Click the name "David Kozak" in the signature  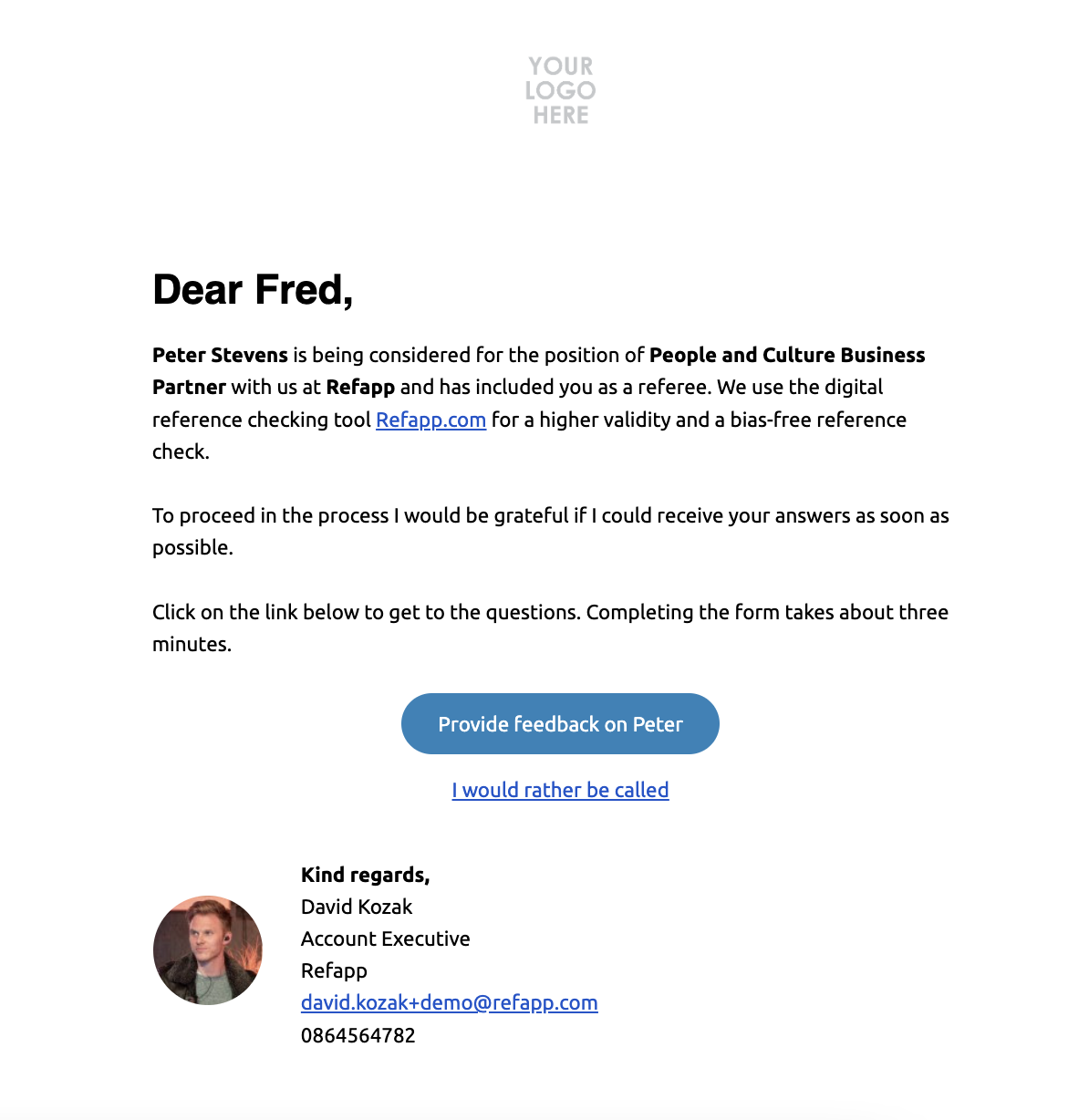[357, 907]
